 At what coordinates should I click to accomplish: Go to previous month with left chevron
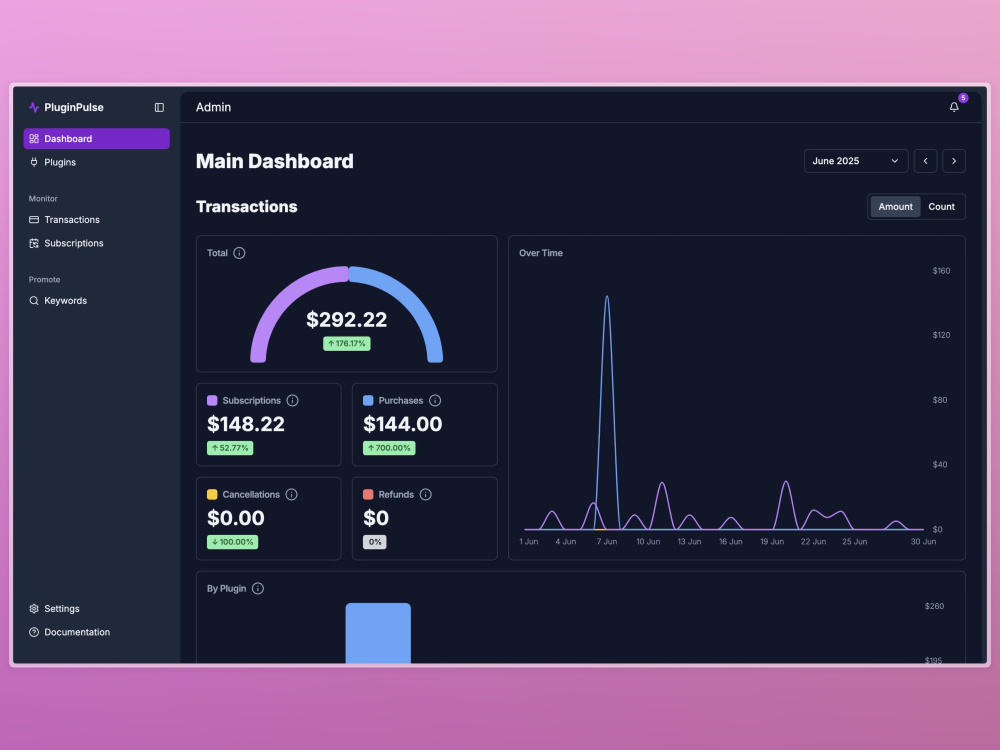pyautogui.click(x=925, y=161)
